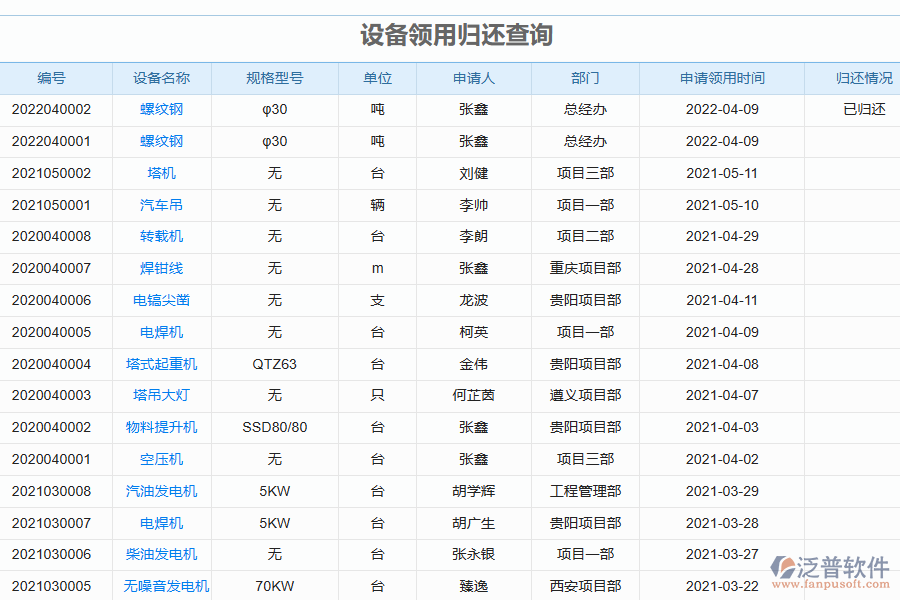900x600 pixels.
Task: Open the 焊钳线 equipment link
Action: 163,268
